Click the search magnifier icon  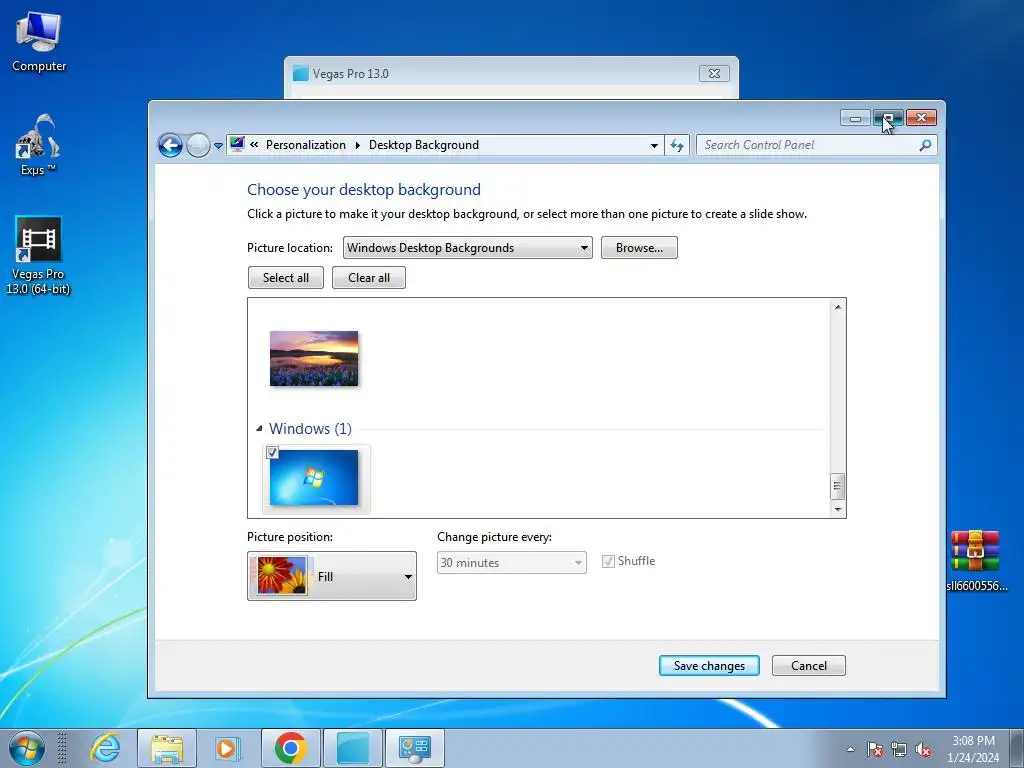[x=925, y=145]
